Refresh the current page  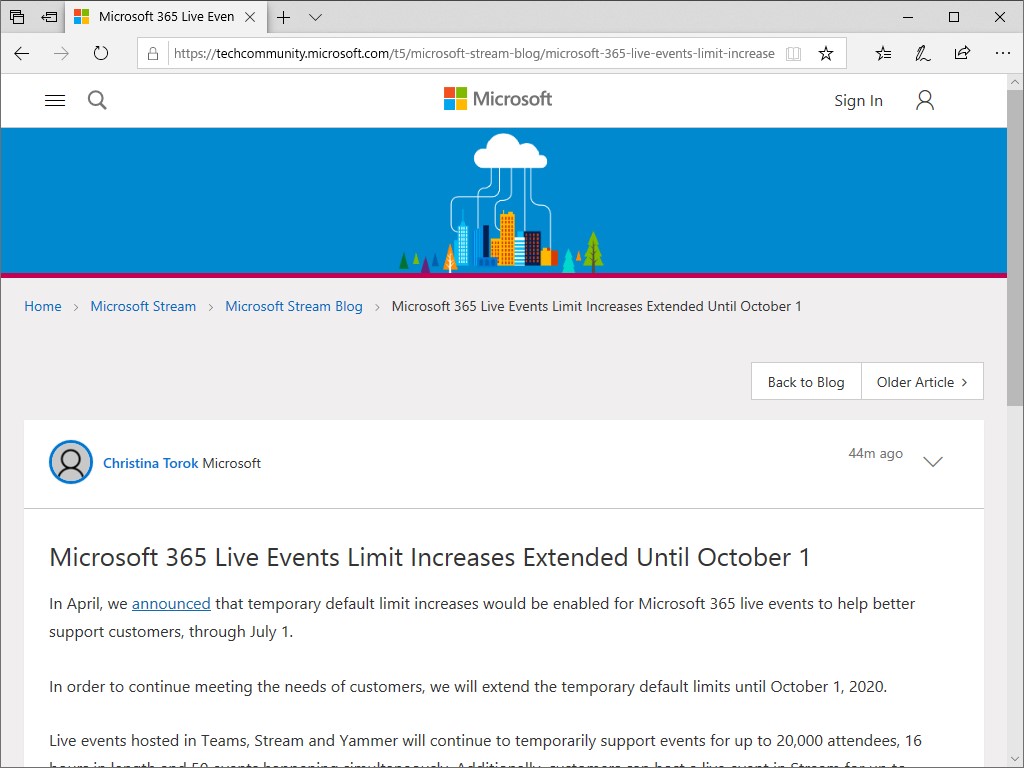(x=101, y=54)
